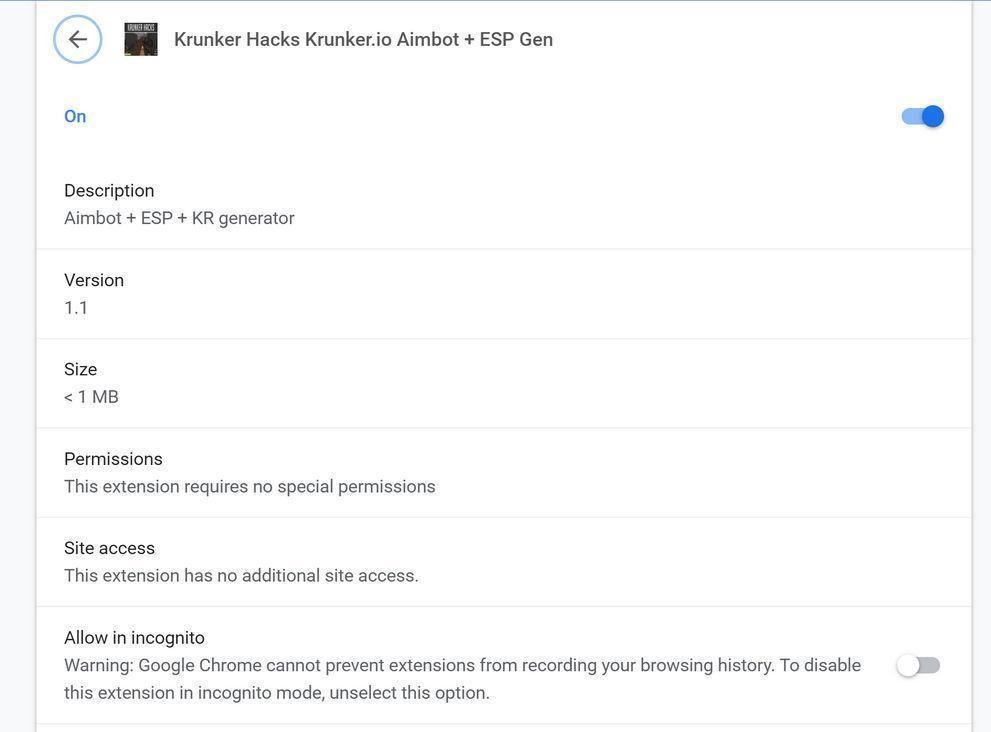Click the Permissions section heading
Viewport: 991px width, 732px height.
pyautogui.click(x=113, y=459)
